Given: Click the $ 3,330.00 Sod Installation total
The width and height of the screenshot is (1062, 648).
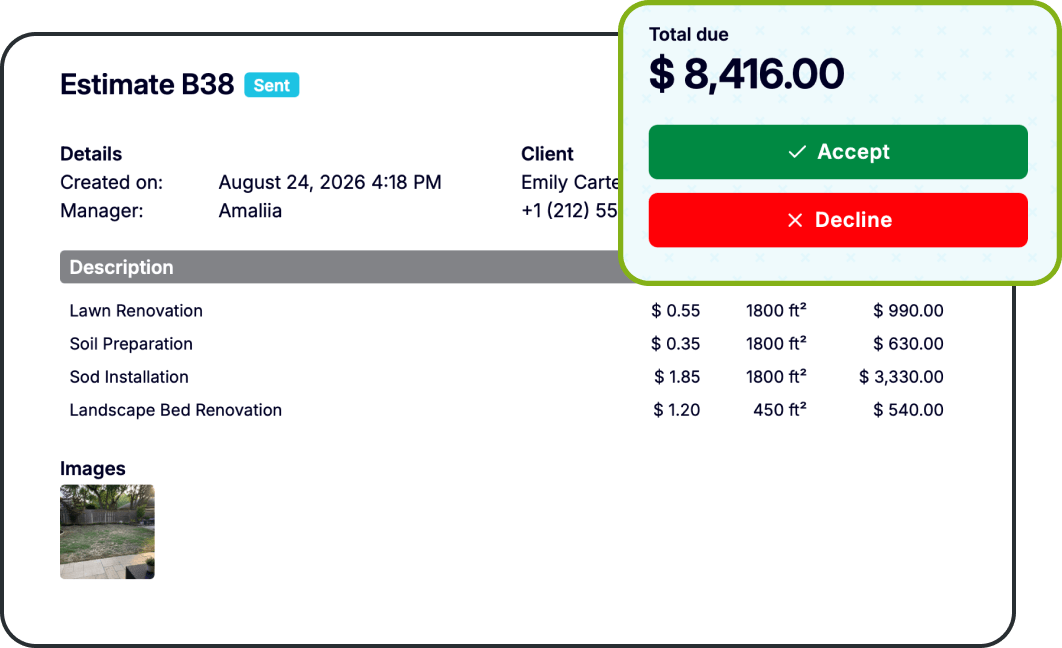Looking at the screenshot, I should click(x=901, y=377).
